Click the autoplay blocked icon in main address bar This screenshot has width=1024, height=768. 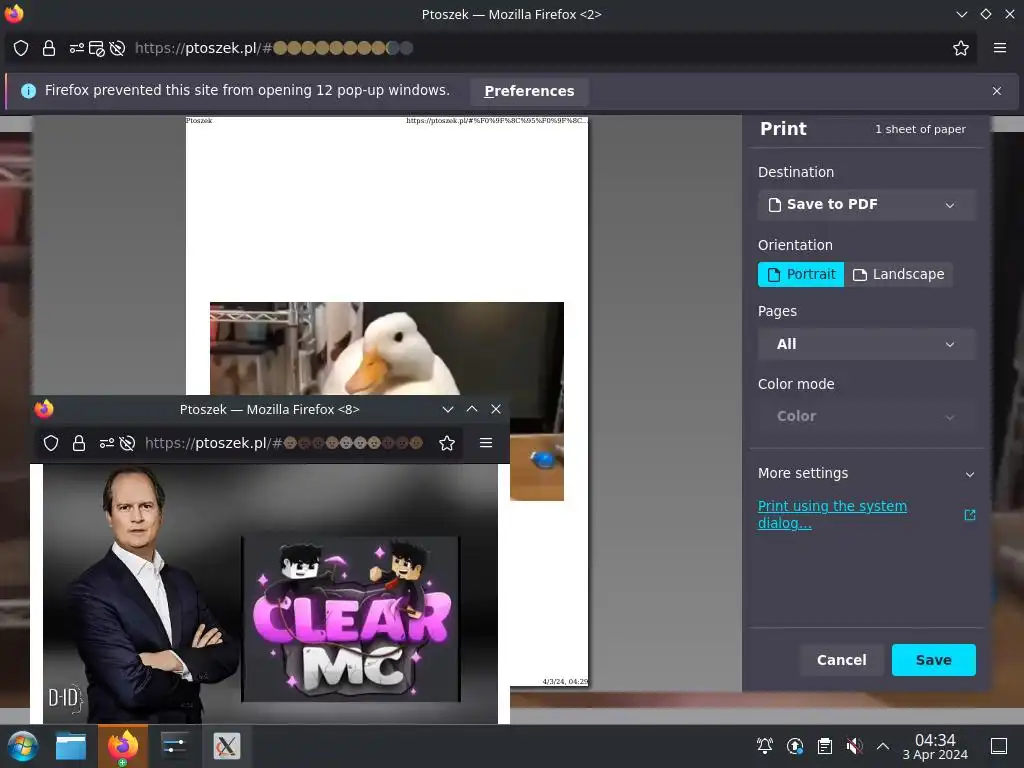(x=117, y=48)
